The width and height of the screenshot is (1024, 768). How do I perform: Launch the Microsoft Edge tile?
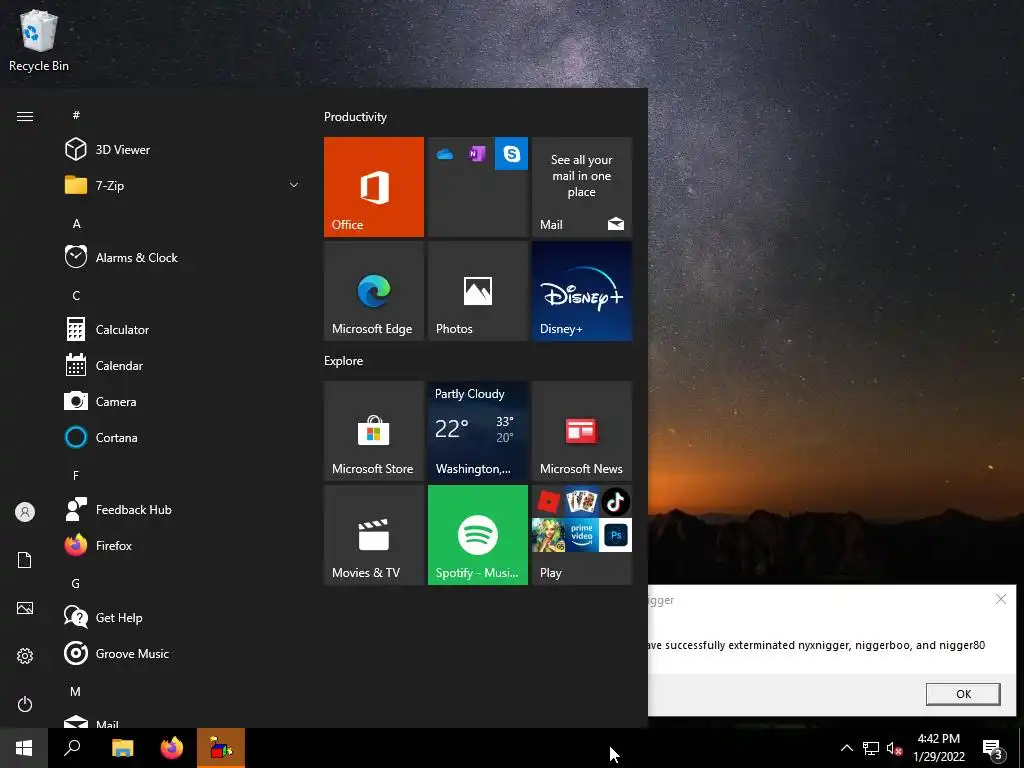[x=374, y=291]
